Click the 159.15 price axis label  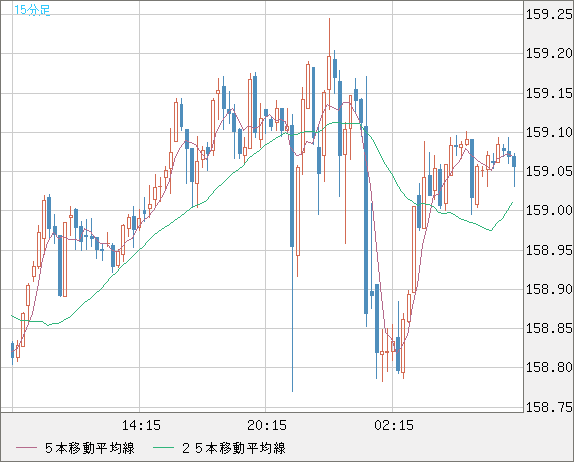tap(549, 93)
